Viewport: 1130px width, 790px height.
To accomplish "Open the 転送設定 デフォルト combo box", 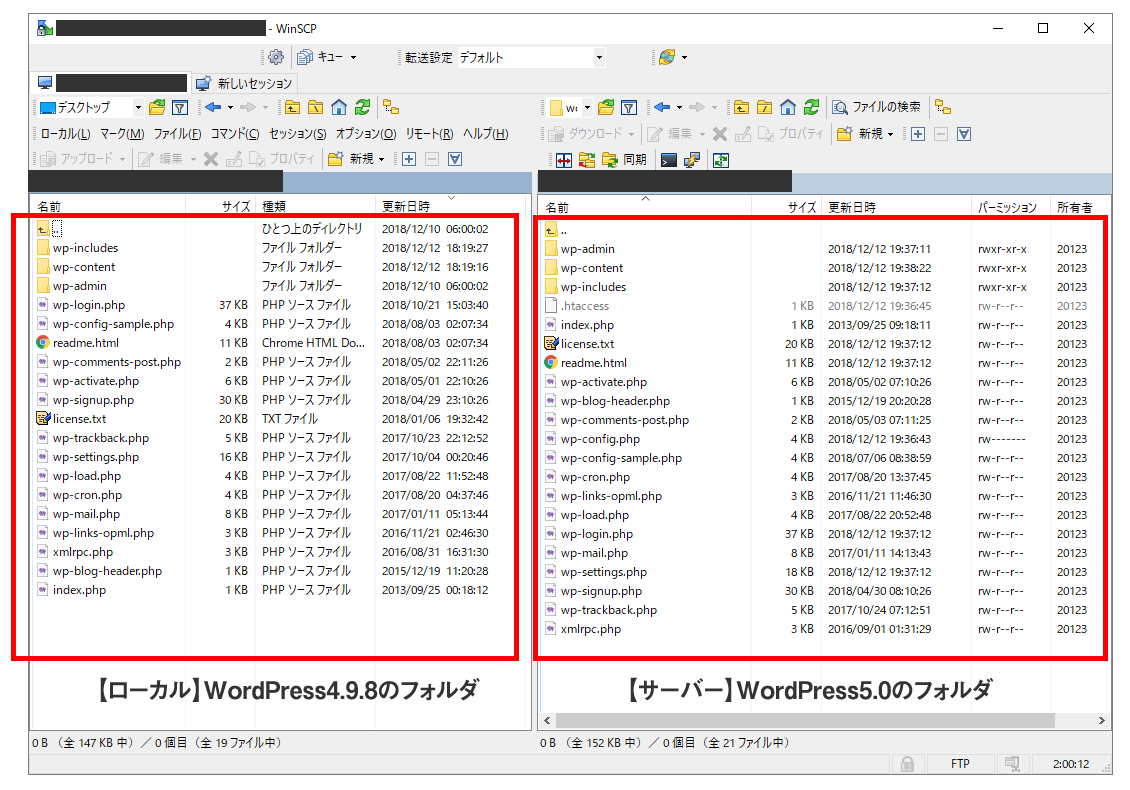I will click(530, 58).
